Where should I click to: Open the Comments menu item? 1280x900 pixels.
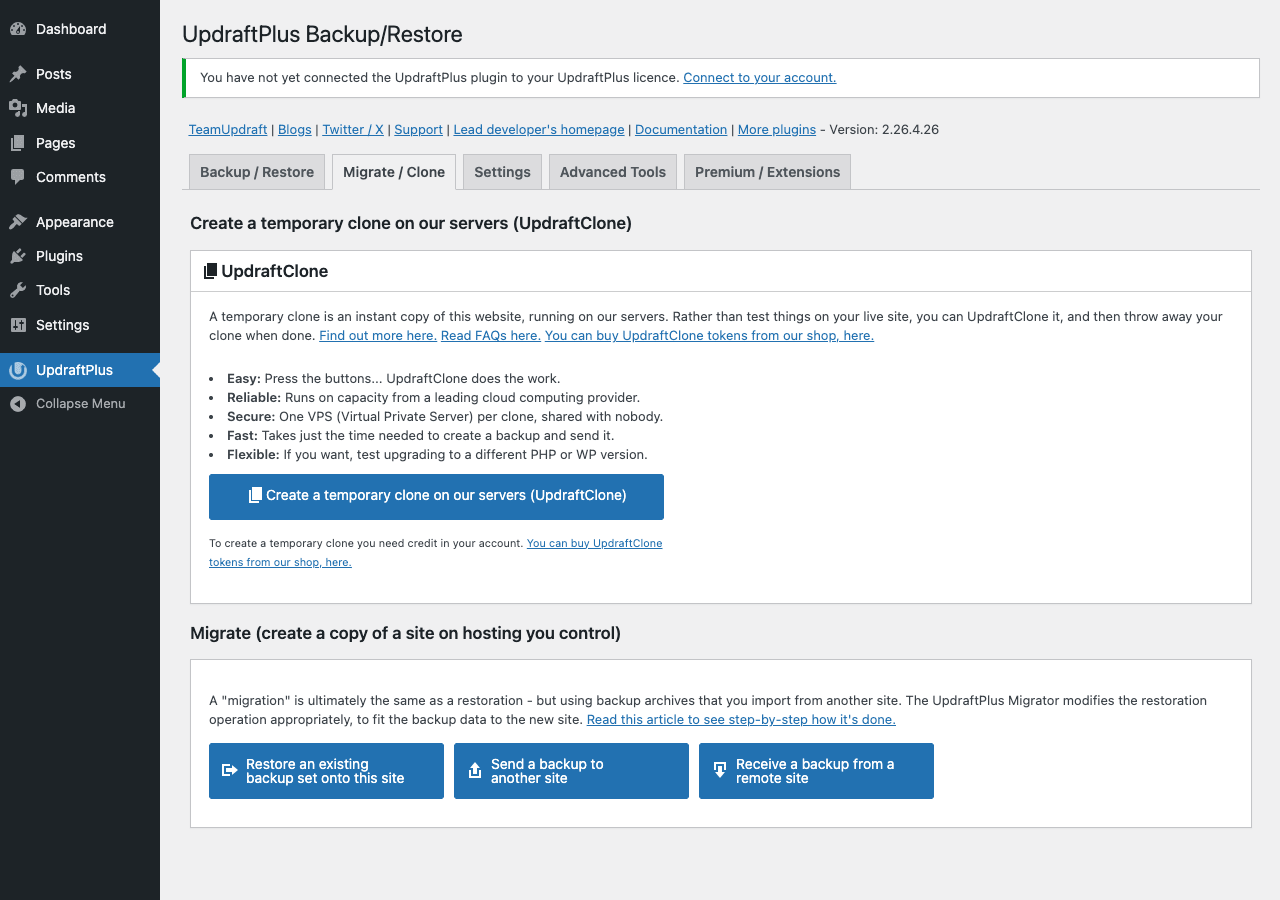[80, 177]
